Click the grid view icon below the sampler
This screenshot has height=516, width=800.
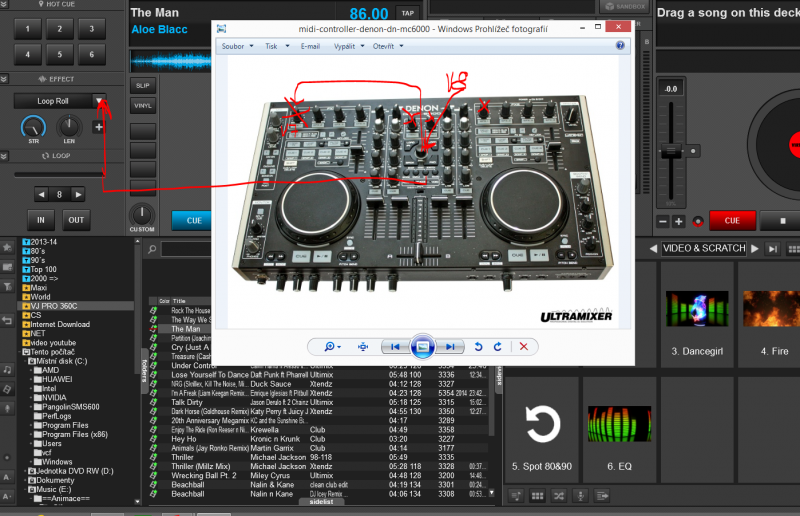(x=537, y=496)
